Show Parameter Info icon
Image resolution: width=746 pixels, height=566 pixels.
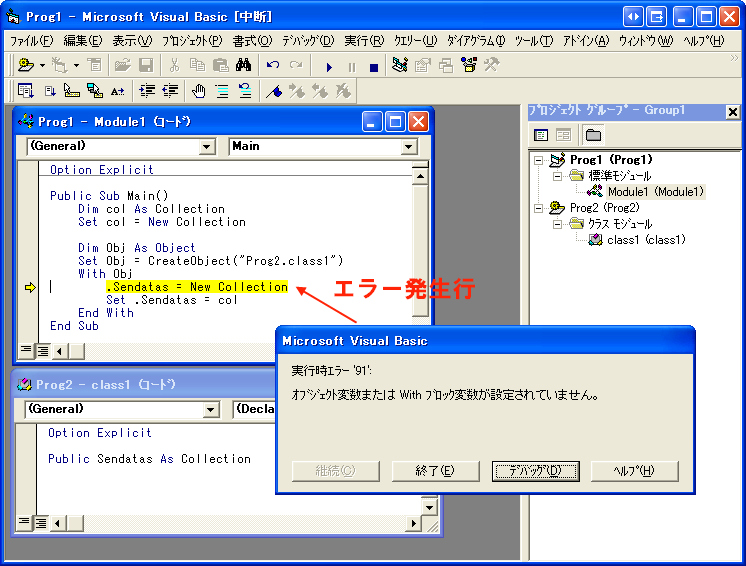pos(95,90)
